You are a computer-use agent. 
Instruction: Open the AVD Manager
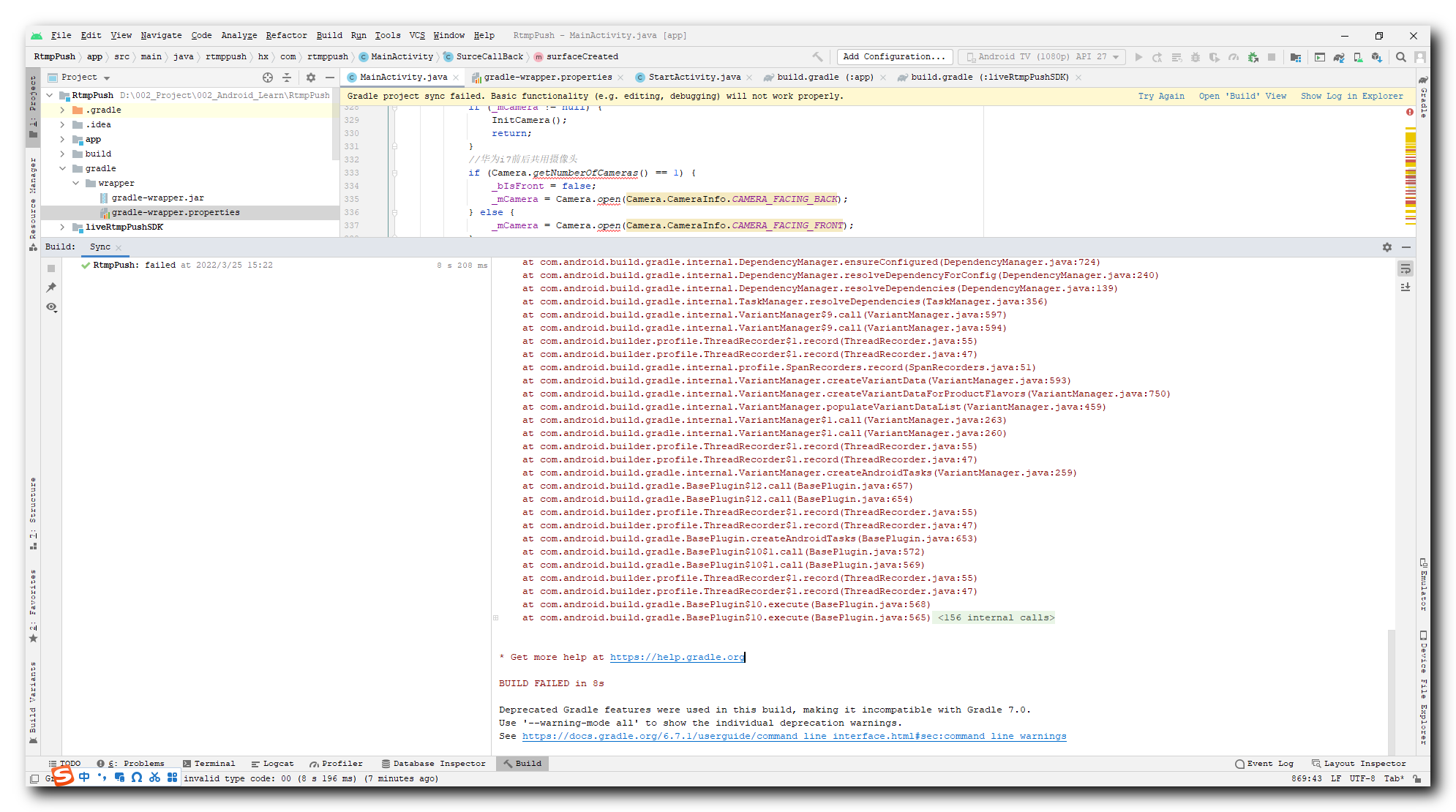pyautogui.click(x=1357, y=56)
